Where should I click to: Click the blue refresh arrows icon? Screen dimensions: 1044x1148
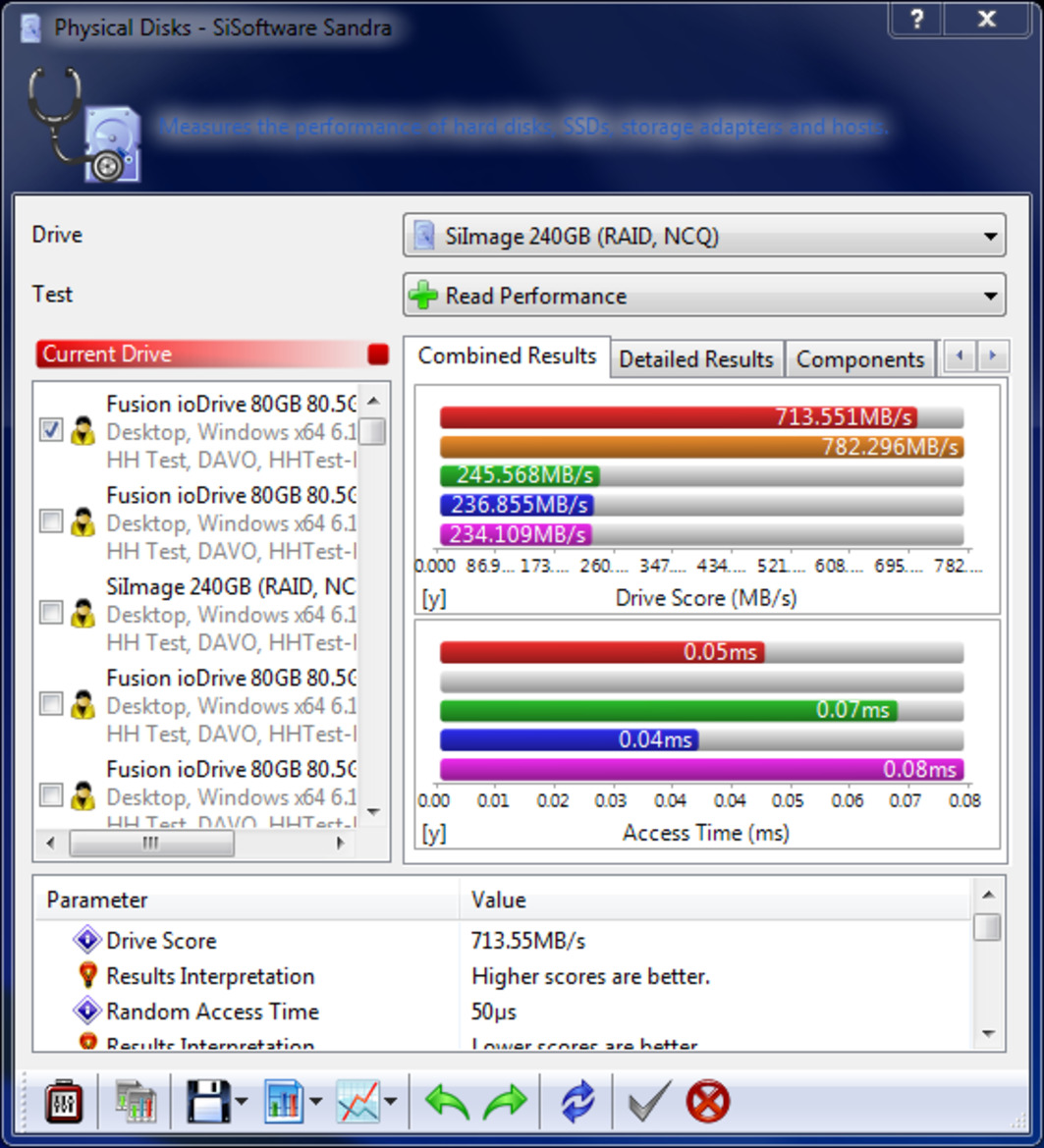click(577, 1101)
